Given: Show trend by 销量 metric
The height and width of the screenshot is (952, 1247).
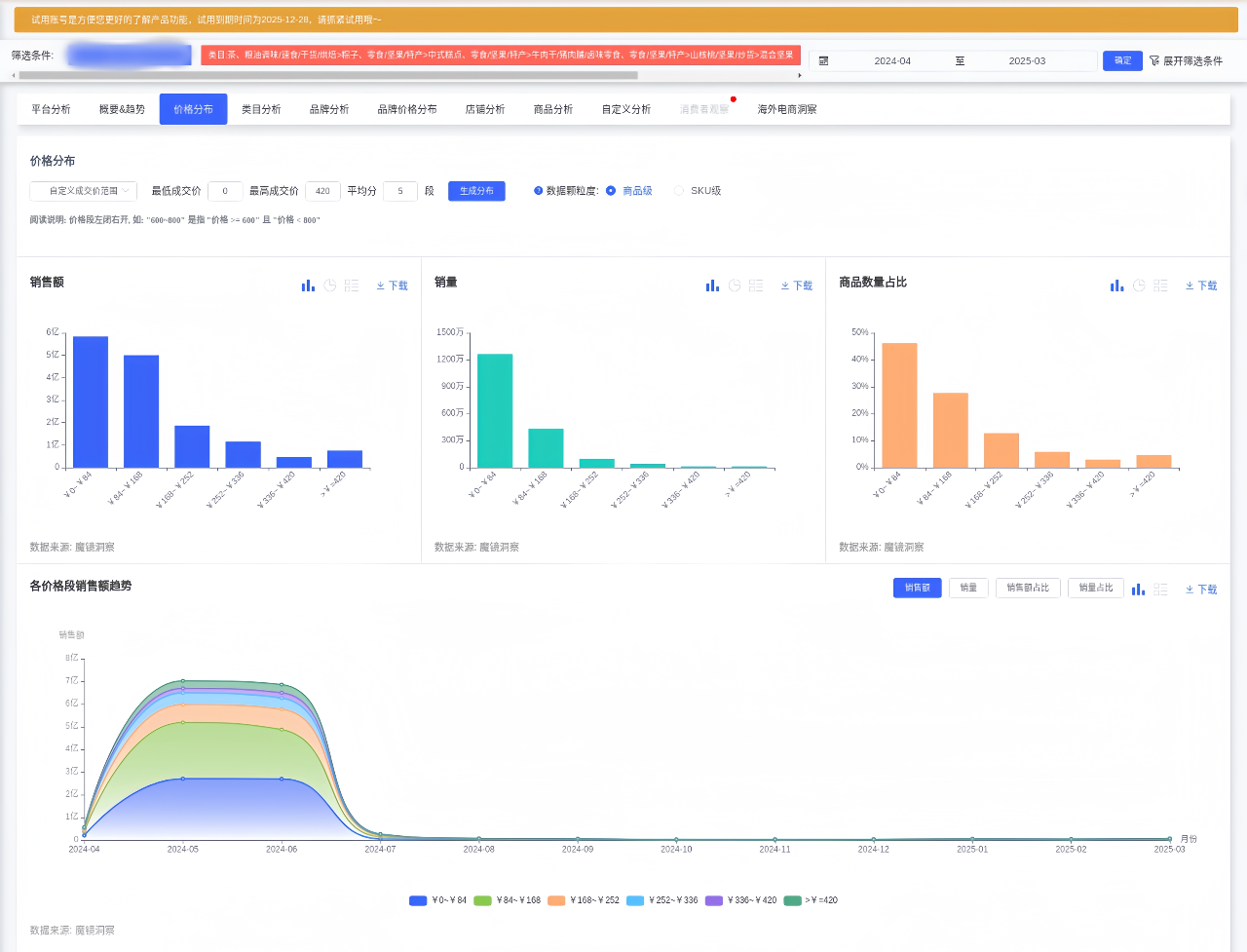Looking at the screenshot, I should coord(968,588).
